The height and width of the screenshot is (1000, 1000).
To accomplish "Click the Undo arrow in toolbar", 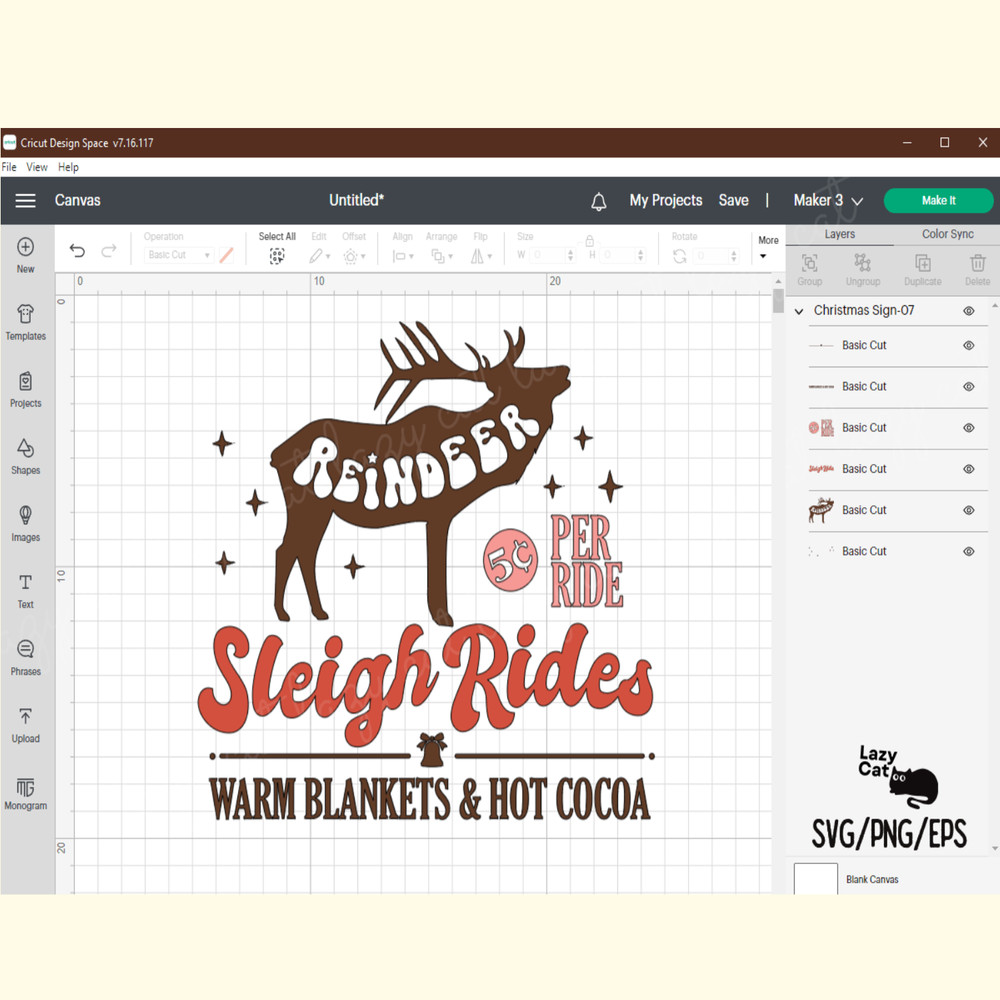I will pos(77,250).
